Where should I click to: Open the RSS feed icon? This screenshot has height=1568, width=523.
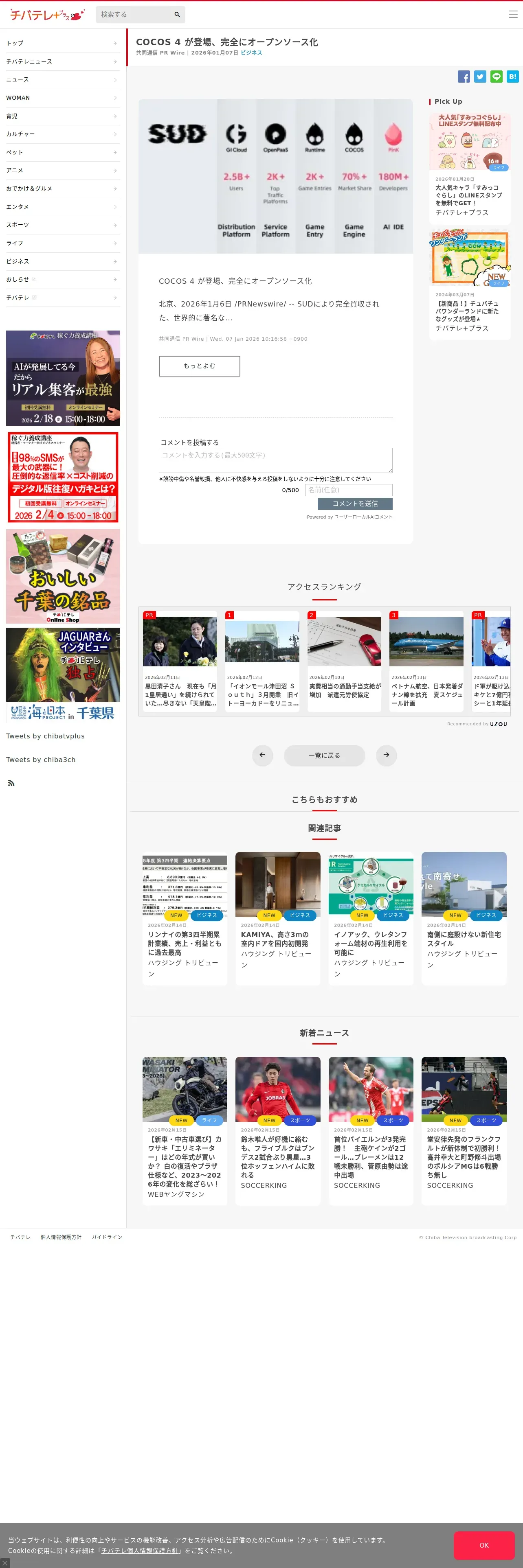pos(11,784)
